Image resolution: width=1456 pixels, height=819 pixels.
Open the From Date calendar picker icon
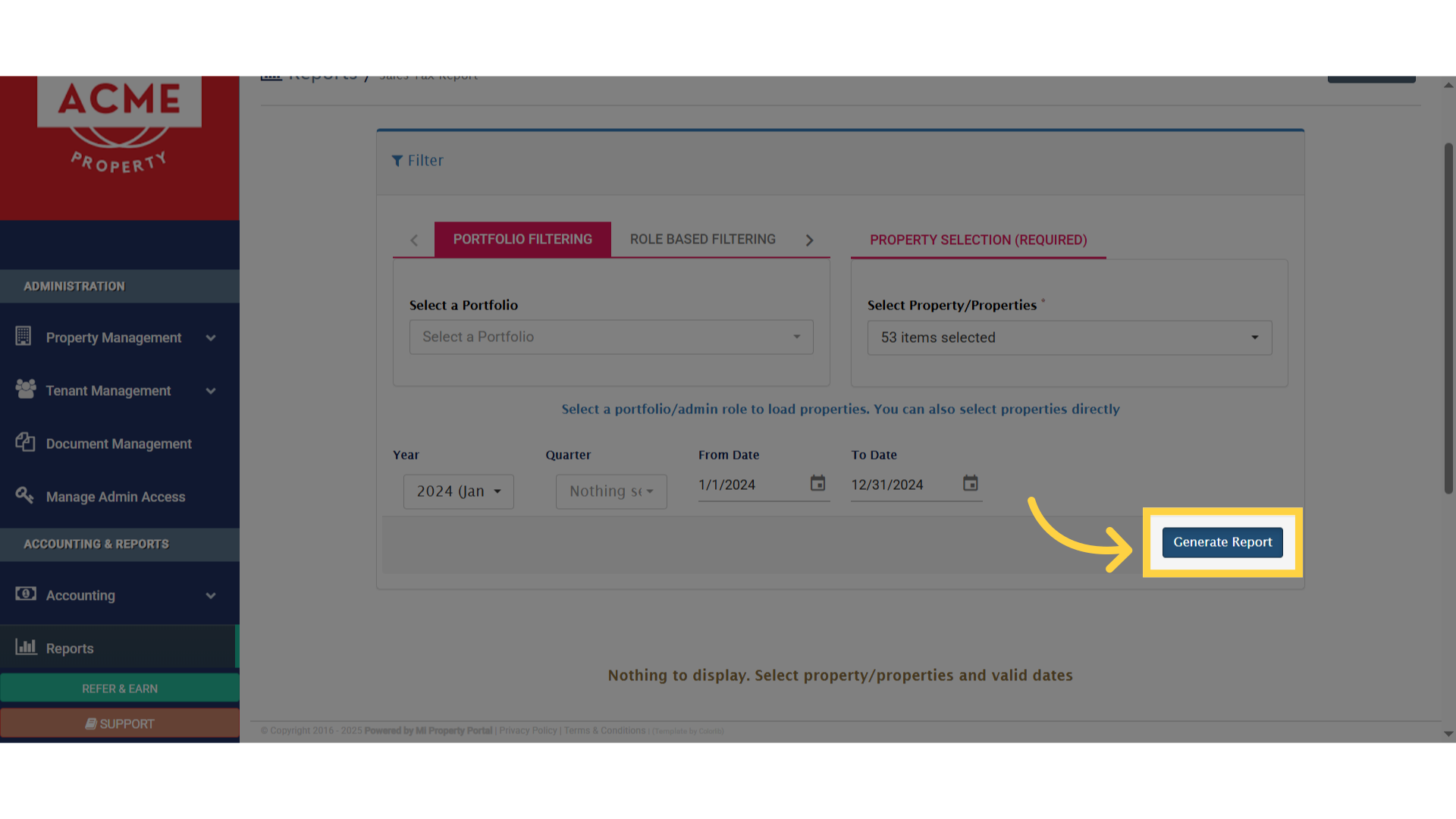817,483
